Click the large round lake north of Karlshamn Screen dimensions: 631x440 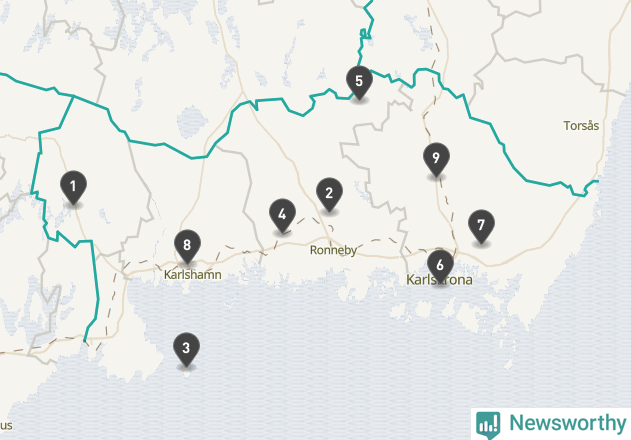(x=192, y=122)
